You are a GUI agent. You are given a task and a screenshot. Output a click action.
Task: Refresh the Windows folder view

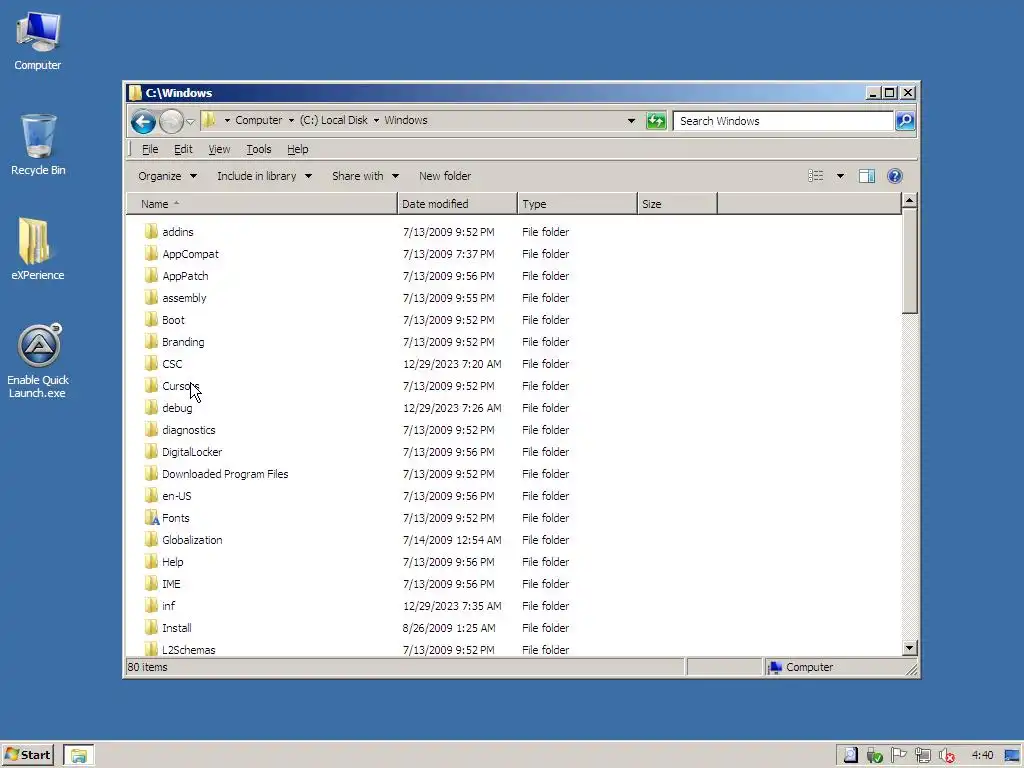[x=656, y=121]
